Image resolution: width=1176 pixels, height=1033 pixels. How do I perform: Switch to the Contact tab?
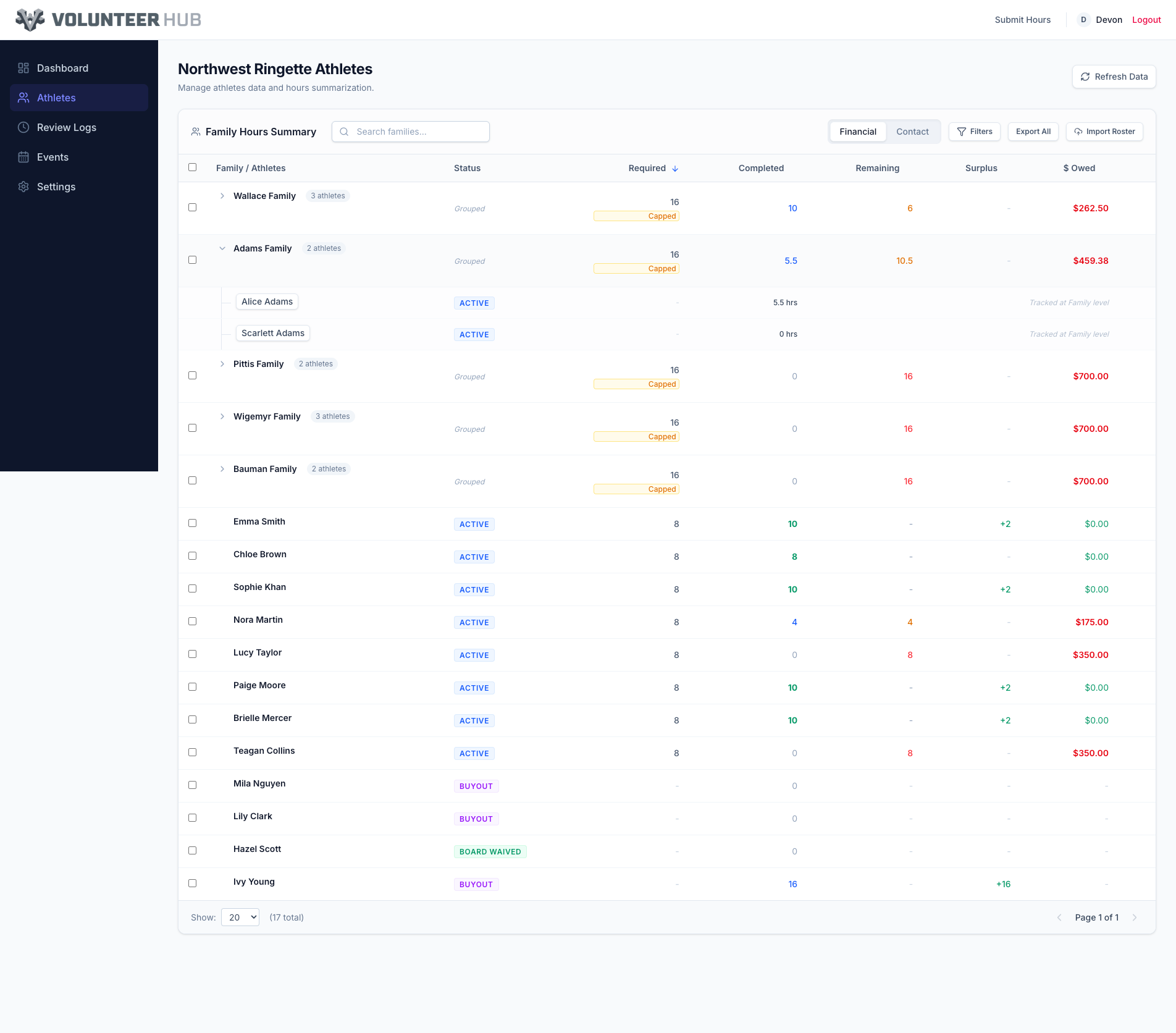tap(912, 132)
